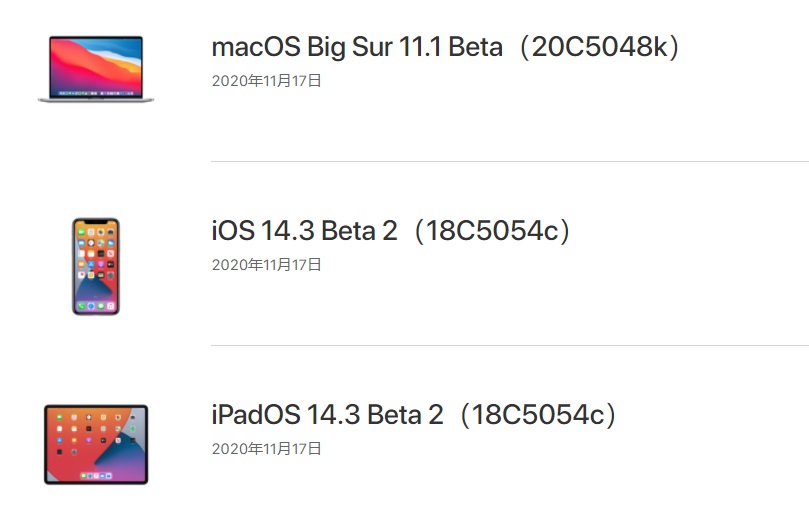809x512 pixels.
Task: Open the iOS 14.3 Beta 2 title
Action: [x=304, y=231]
